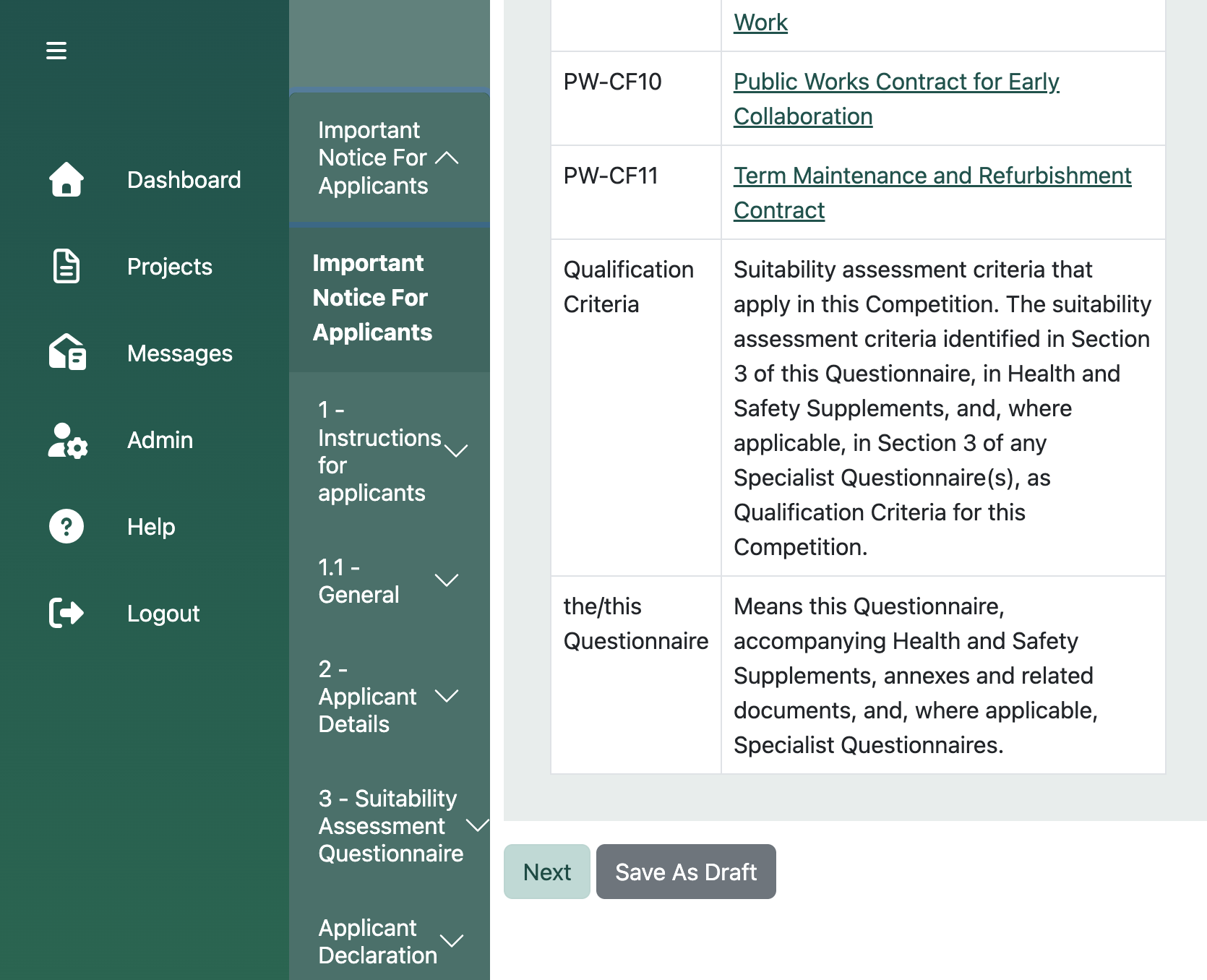Select the Logout label
This screenshot has height=980, width=1207.
point(163,614)
